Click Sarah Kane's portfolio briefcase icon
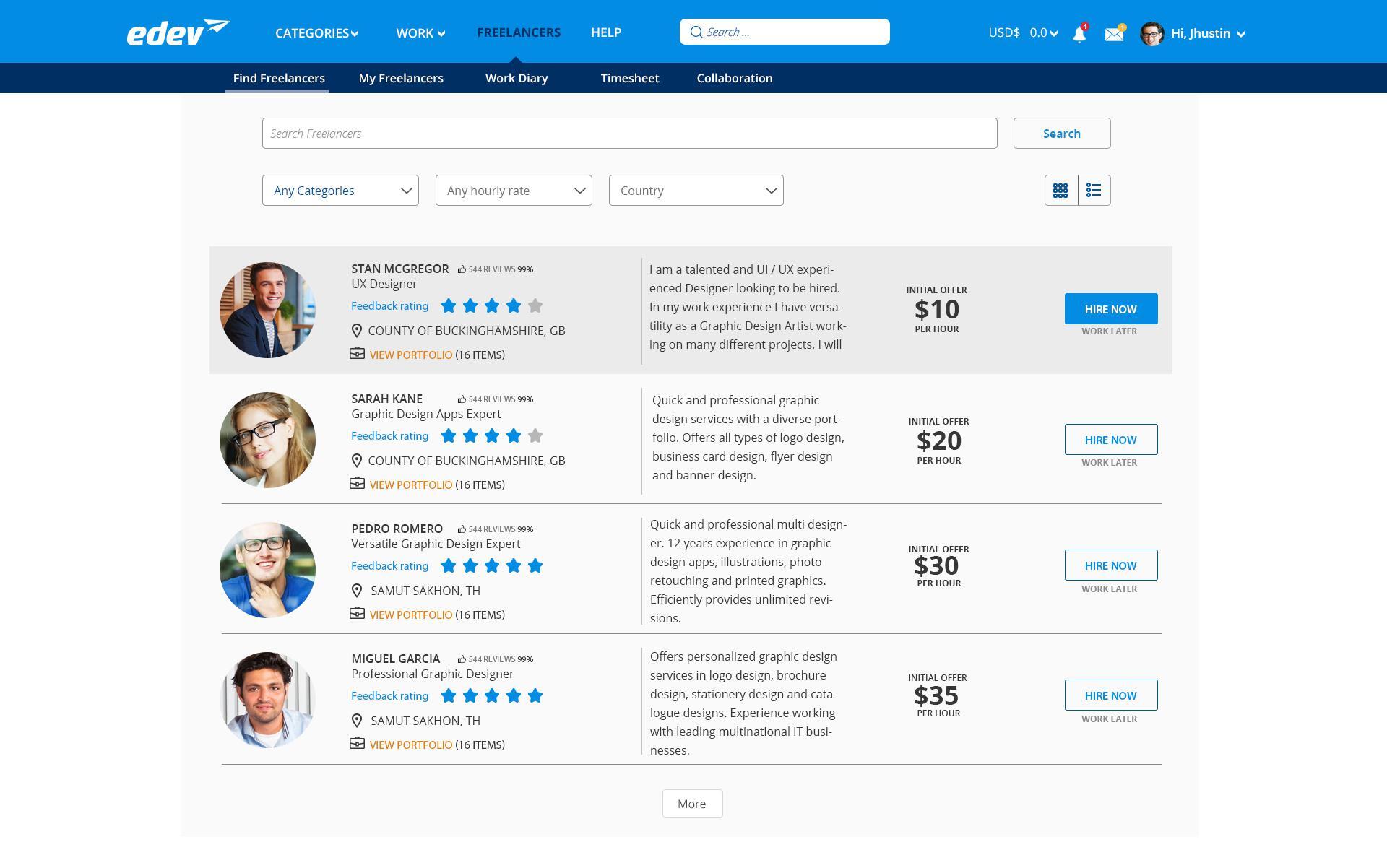The image size is (1387, 868). (357, 484)
